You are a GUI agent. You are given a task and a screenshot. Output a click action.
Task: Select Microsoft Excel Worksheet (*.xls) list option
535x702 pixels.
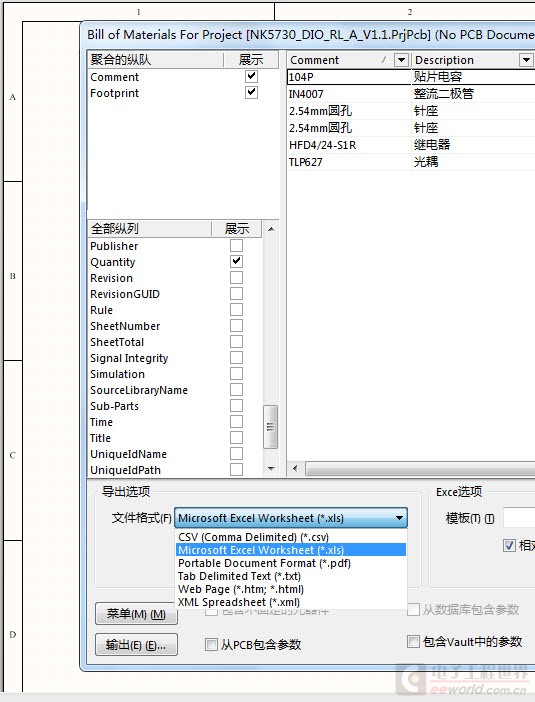point(291,550)
